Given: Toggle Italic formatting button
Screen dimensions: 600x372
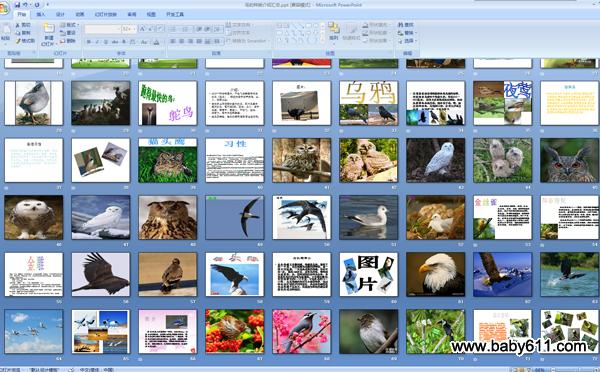Looking at the screenshot, I should point(97,42).
